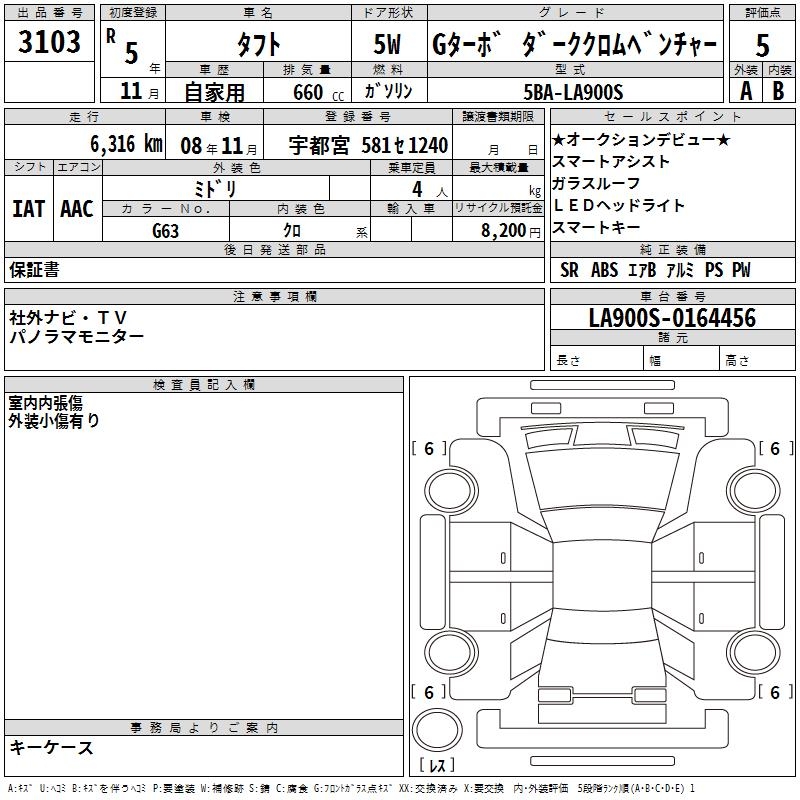Select SR in genuine equipment row

pyautogui.click(x=569, y=270)
